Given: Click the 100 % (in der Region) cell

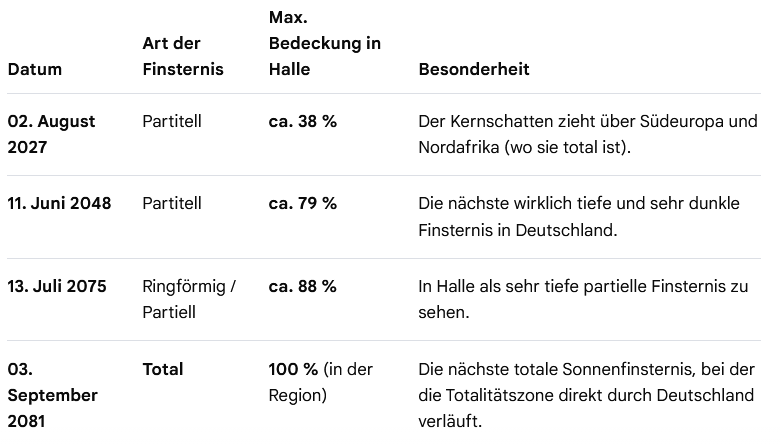Looking at the screenshot, I should (x=320, y=382).
